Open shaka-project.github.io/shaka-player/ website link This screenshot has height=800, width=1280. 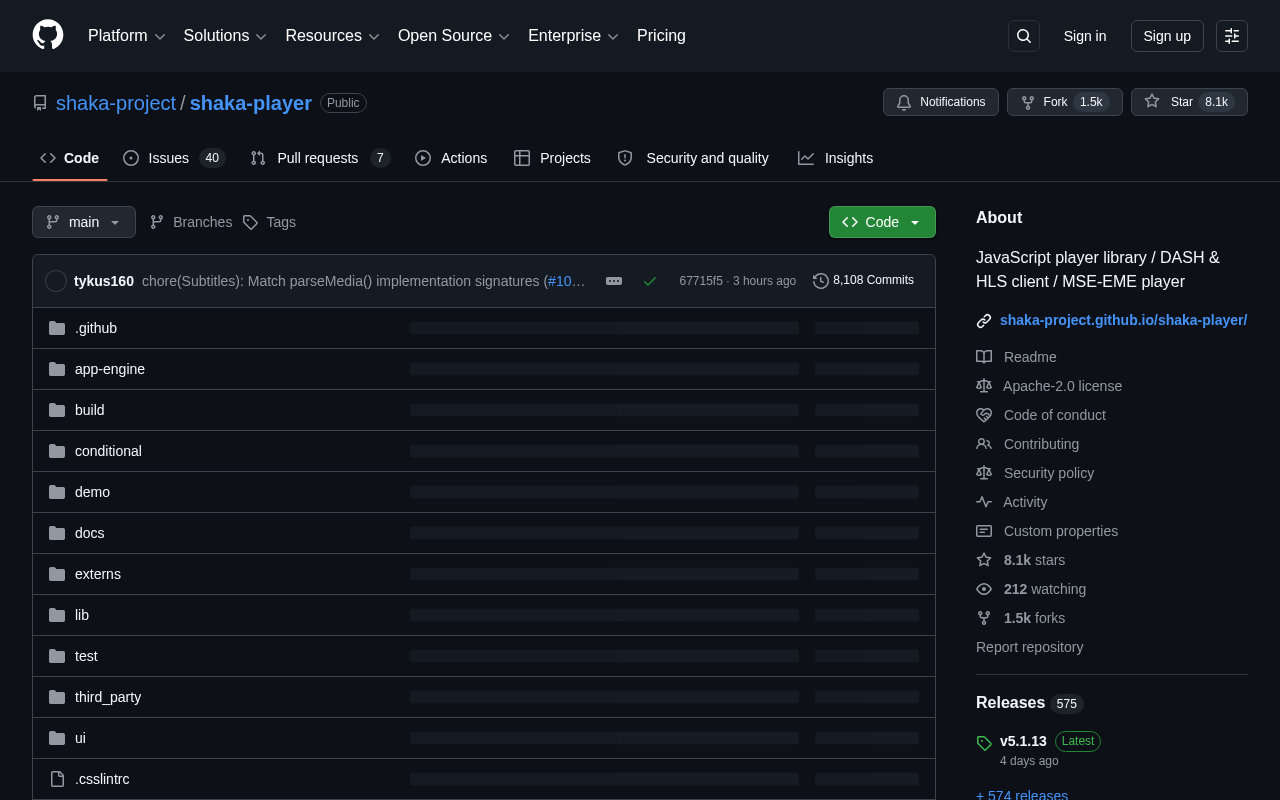click(x=1123, y=320)
